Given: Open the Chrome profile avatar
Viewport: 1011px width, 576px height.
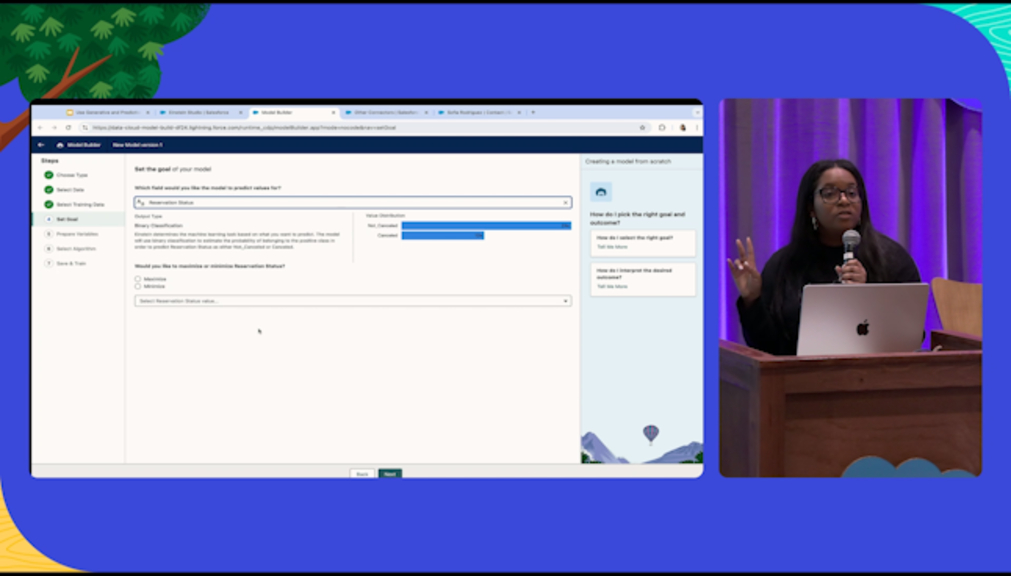Looking at the screenshot, I should tap(683, 128).
